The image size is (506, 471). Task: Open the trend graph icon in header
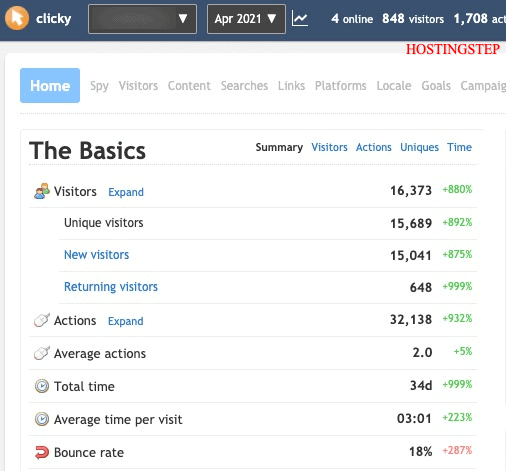pos(300,19)
